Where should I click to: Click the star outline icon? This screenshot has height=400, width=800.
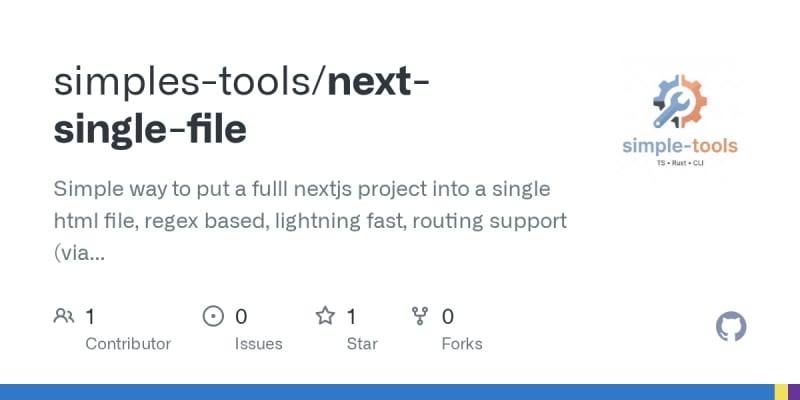pyautogui.click(x=325, y=317)
